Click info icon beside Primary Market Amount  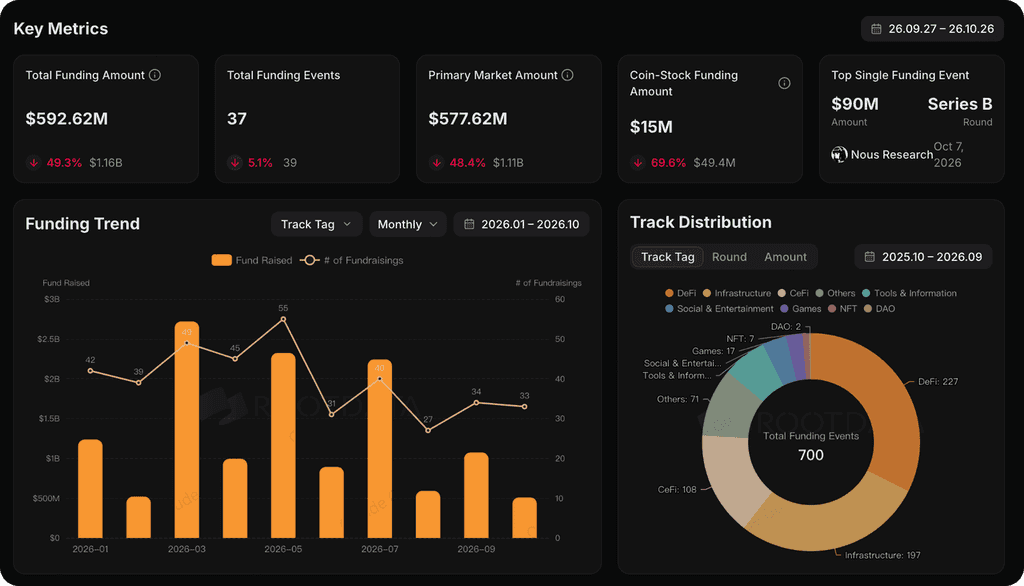point(568,75)
